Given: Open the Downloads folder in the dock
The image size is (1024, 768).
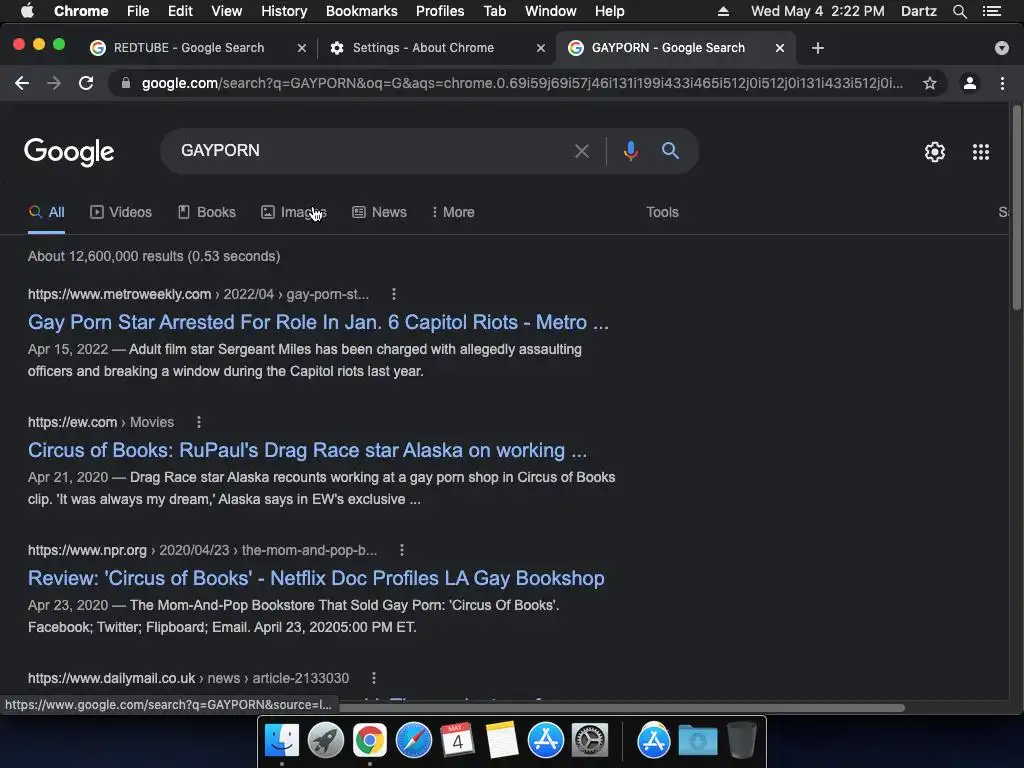Looking at the screenshot, I should pyautogui.click(x=697, y=741).
